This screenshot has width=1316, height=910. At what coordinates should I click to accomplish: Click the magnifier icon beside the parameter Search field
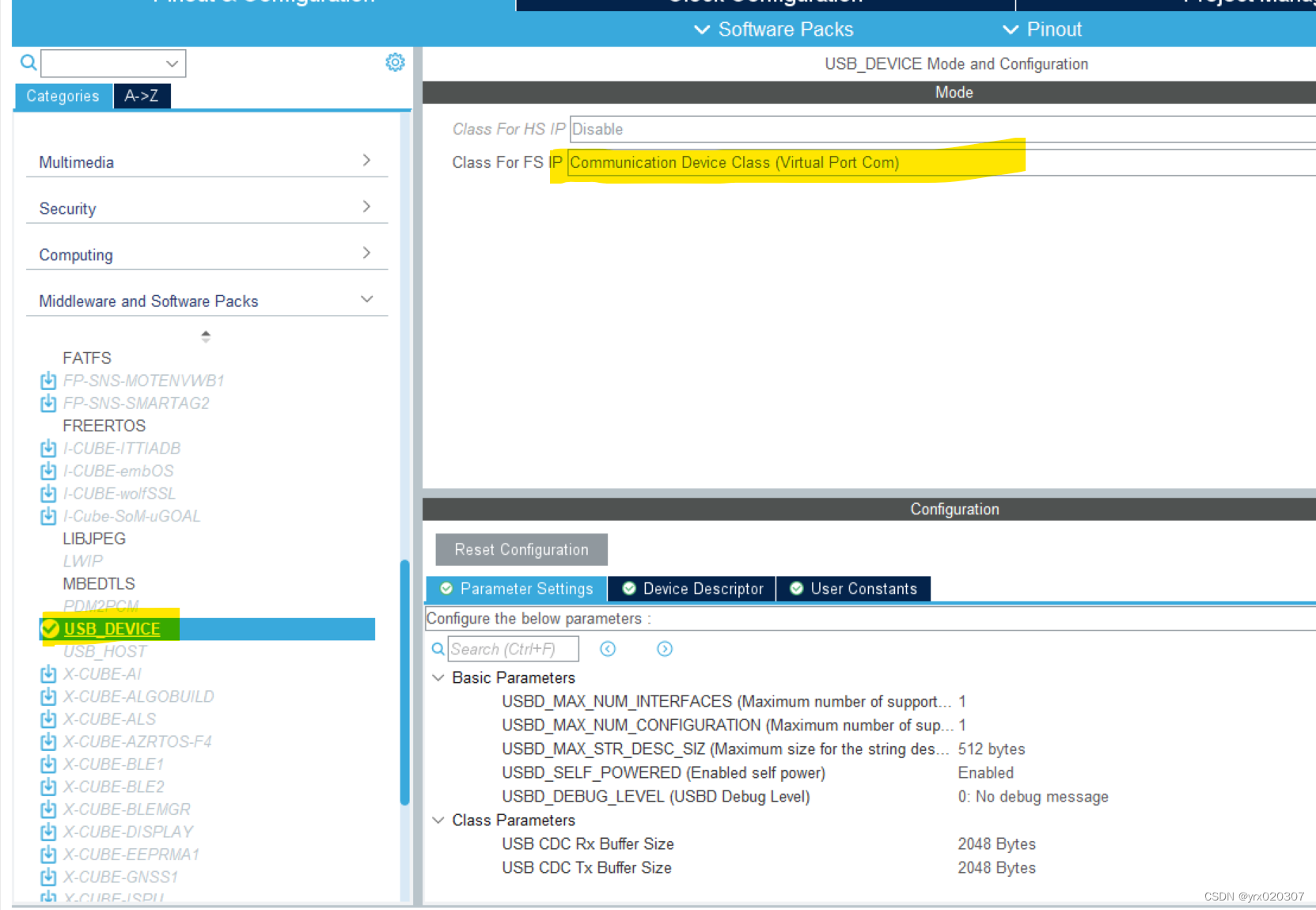[x=438, y=649]
